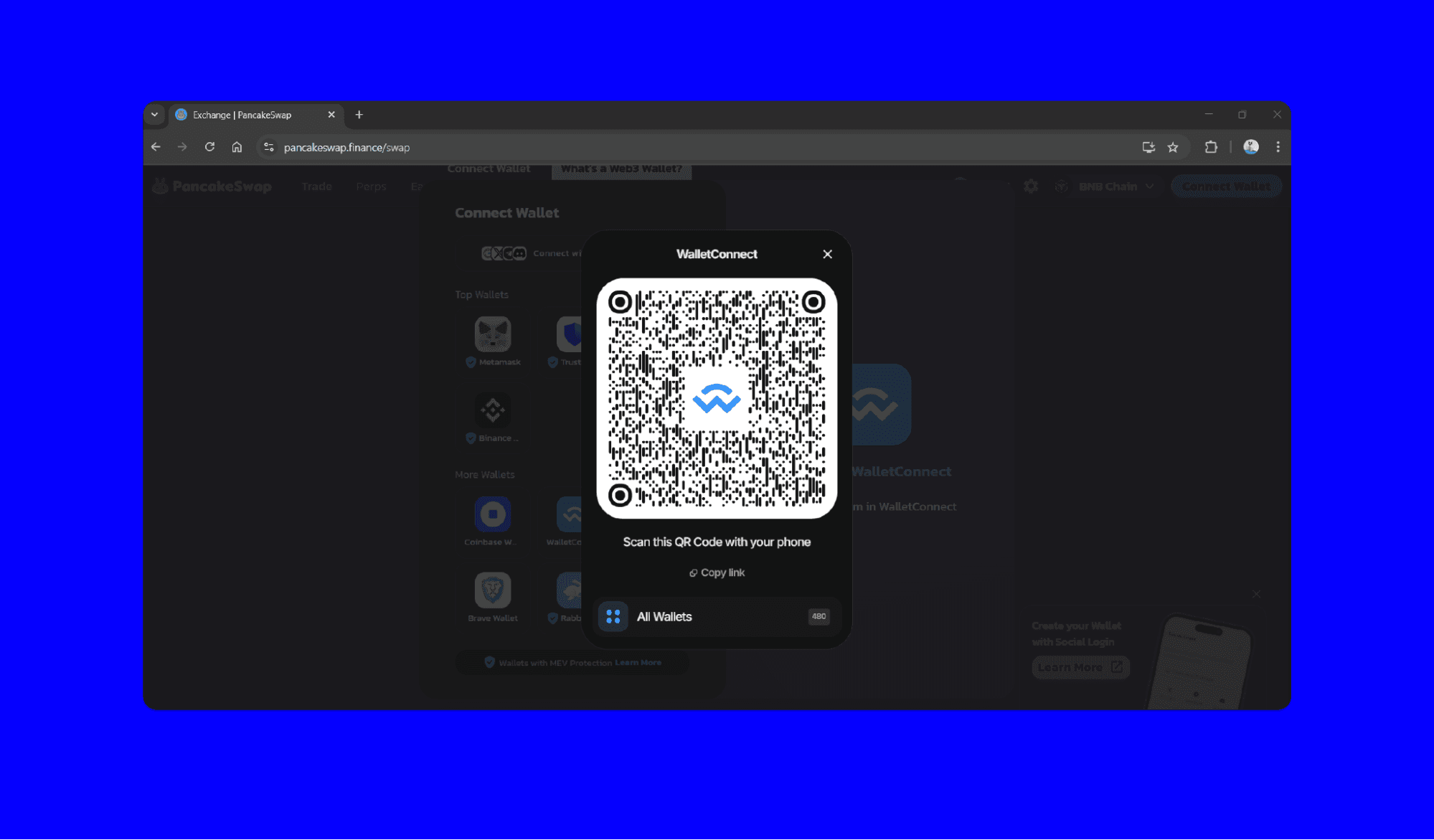1434x840 pixels.
Task: Close the WalletConnect QR modal
Action: pyautogui.click(x=827, y=254)
